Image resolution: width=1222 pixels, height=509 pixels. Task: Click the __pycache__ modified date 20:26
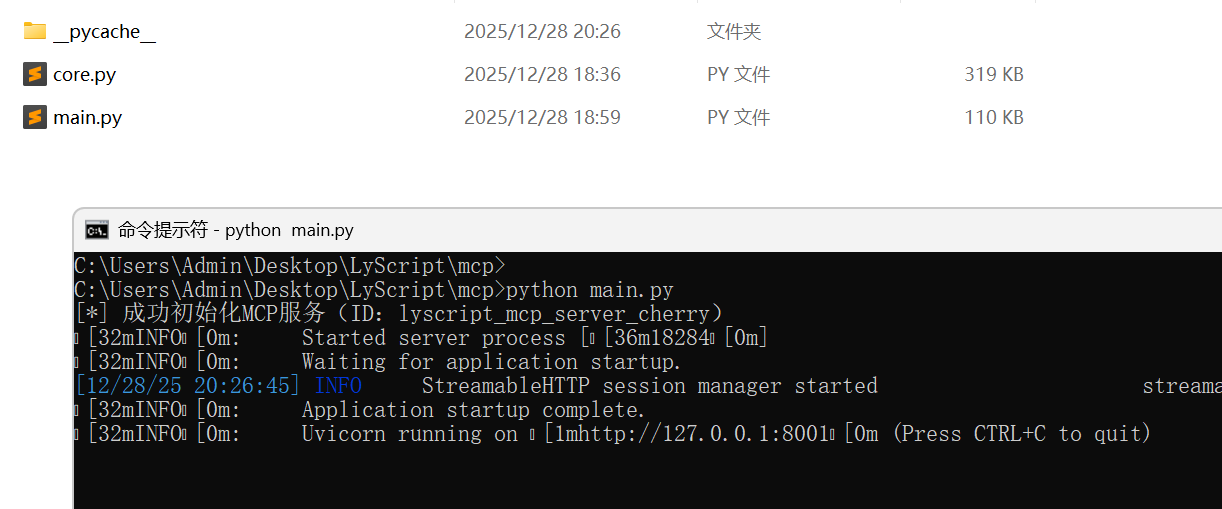tap(542, 32)
